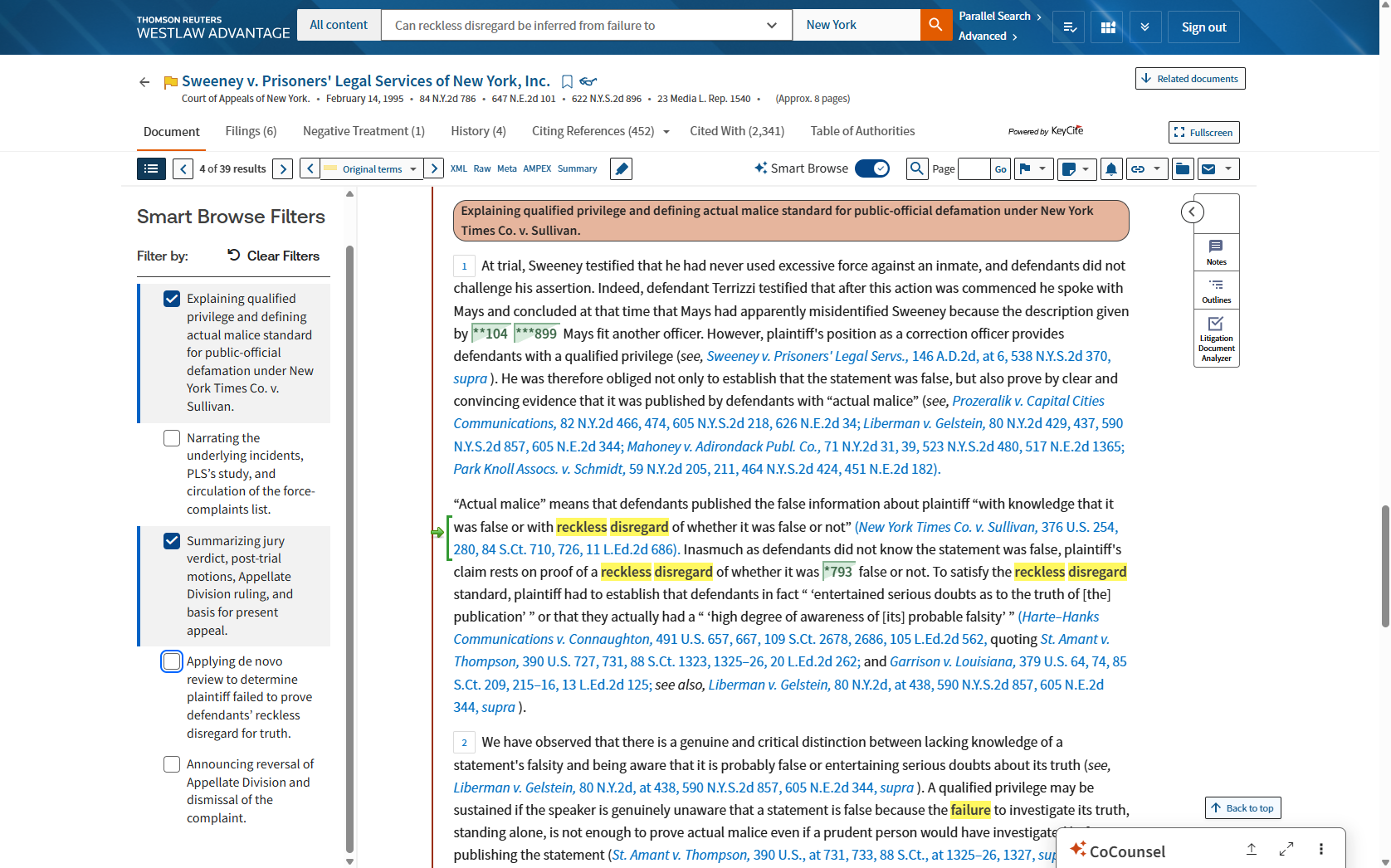This screenshot has width=1391, height=868.
Task: Open the All content selector
Action: coord(339,25)
